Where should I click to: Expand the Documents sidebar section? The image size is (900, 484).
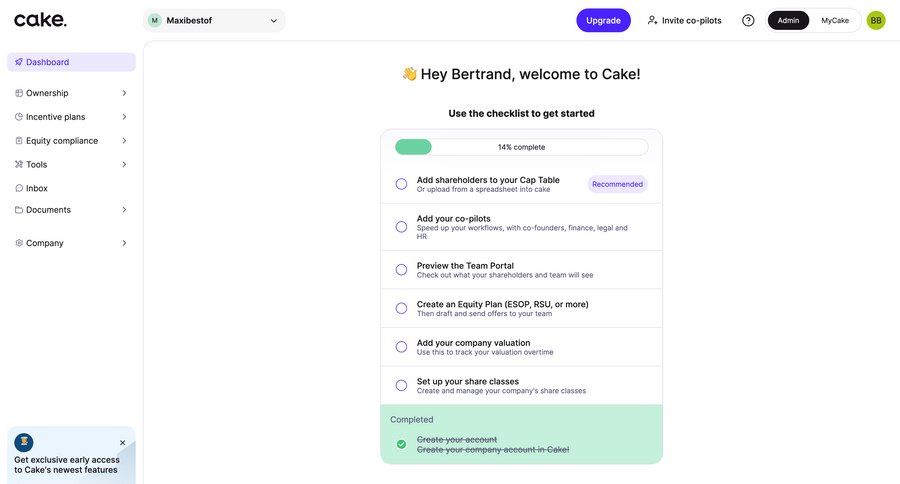click(x=124, y=210)
